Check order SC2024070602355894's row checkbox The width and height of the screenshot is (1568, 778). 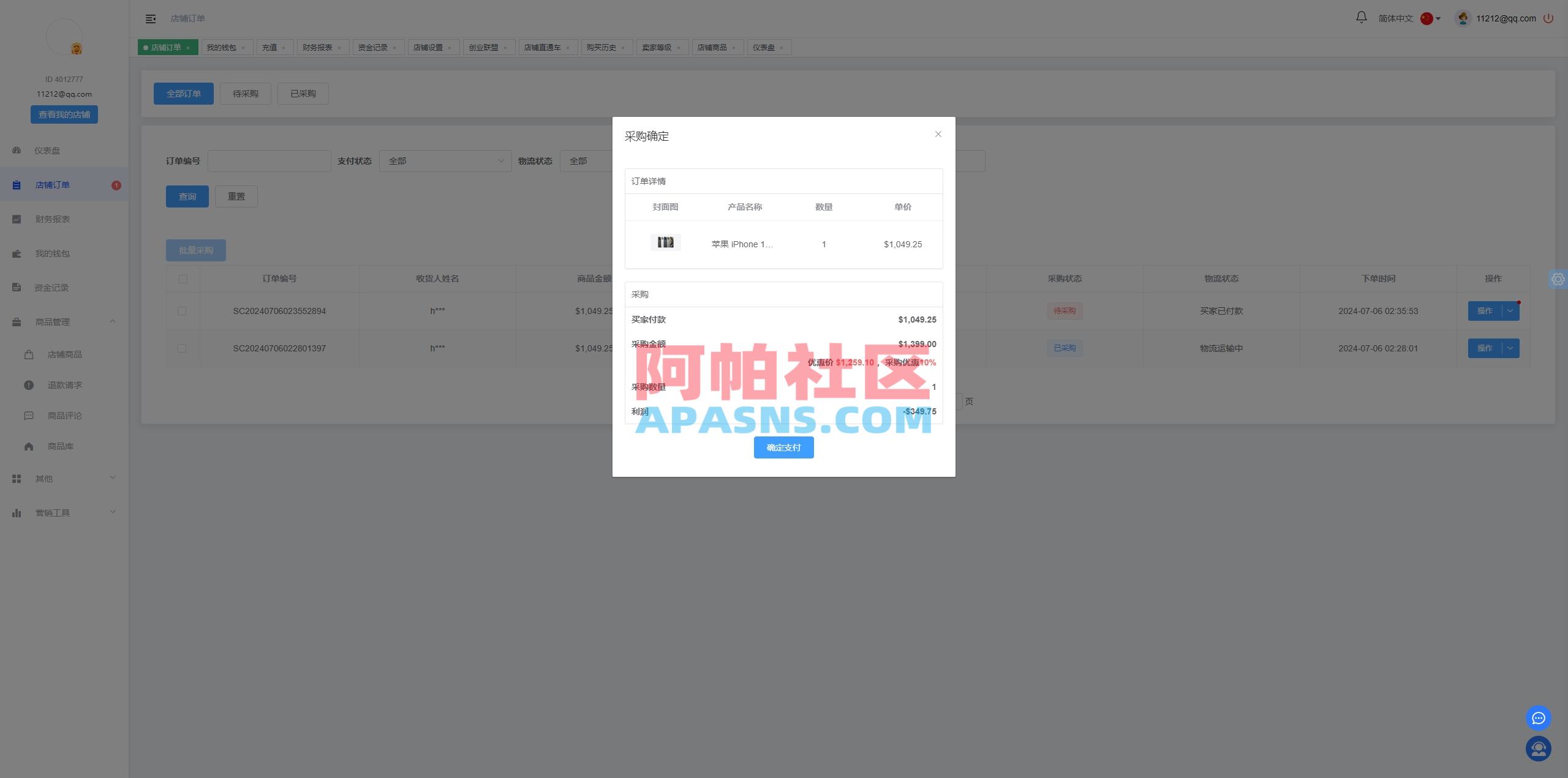click(x=182, y=310)
